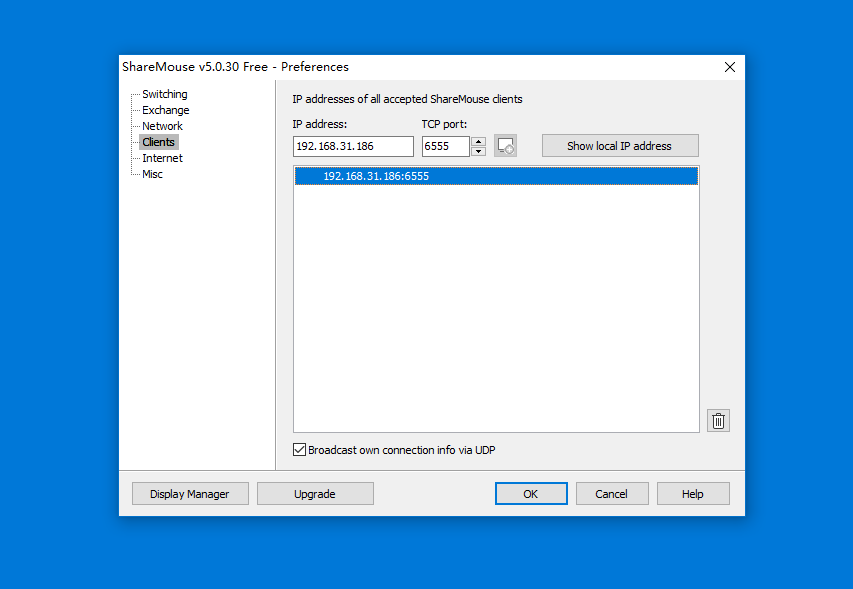Cancel the preferences dialog

tap(612, 494)
